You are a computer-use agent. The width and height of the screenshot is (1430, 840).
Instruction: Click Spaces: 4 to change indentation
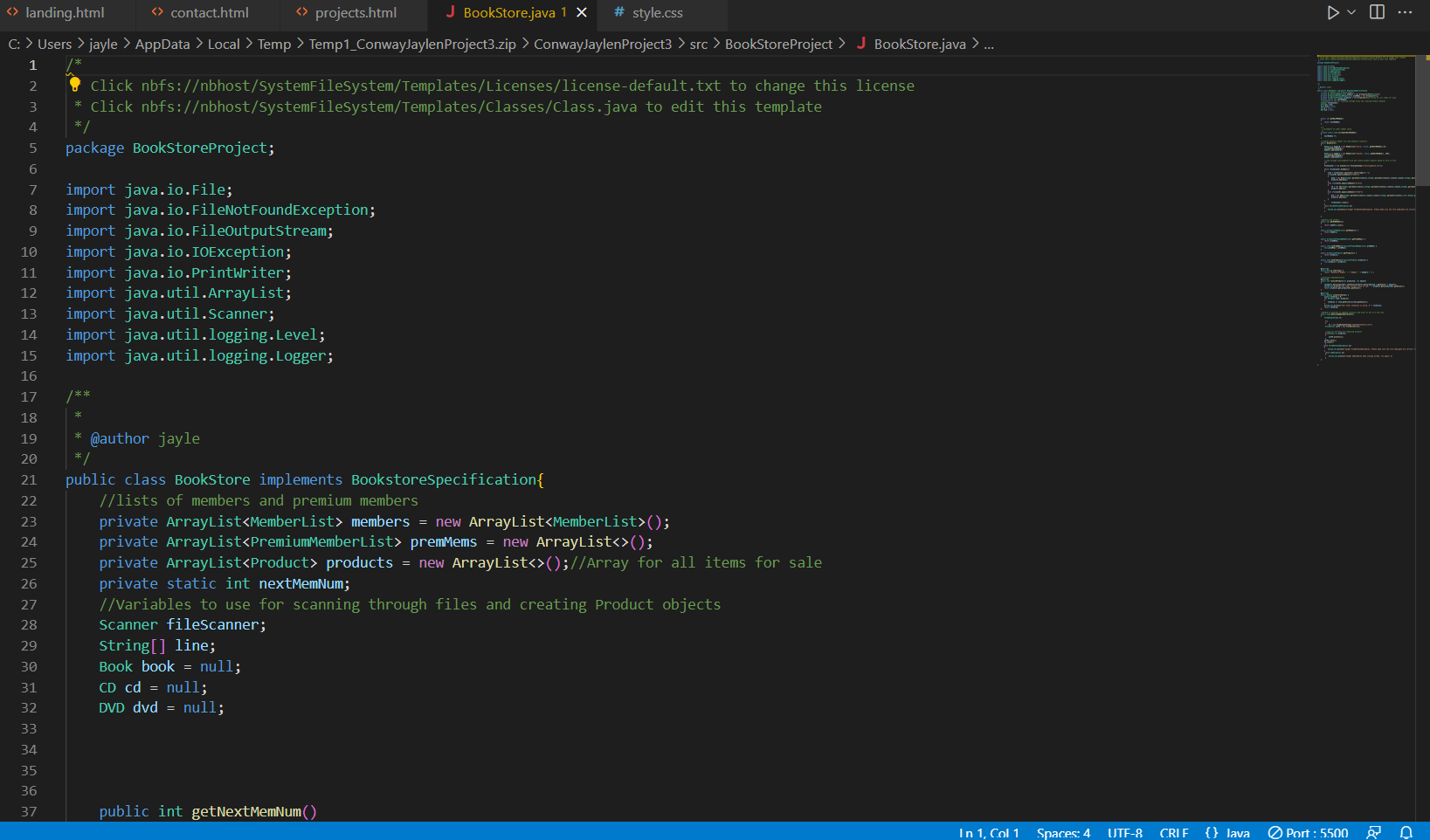coord(1062,832)
